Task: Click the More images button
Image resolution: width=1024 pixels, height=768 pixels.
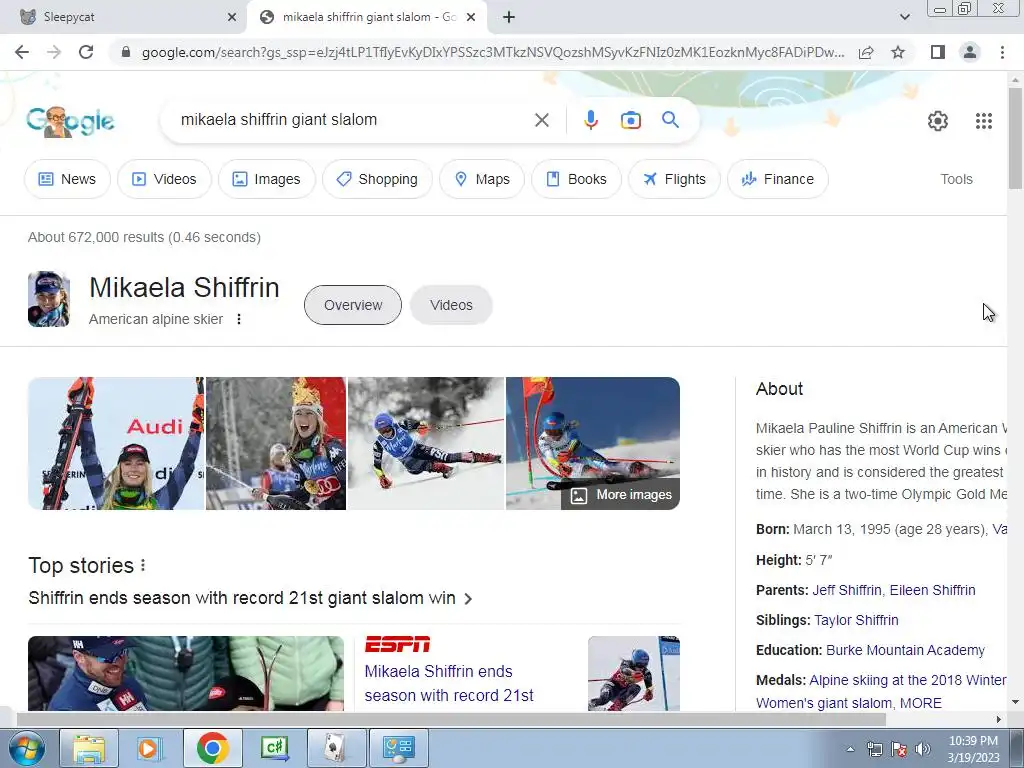Action: (621, 494)
